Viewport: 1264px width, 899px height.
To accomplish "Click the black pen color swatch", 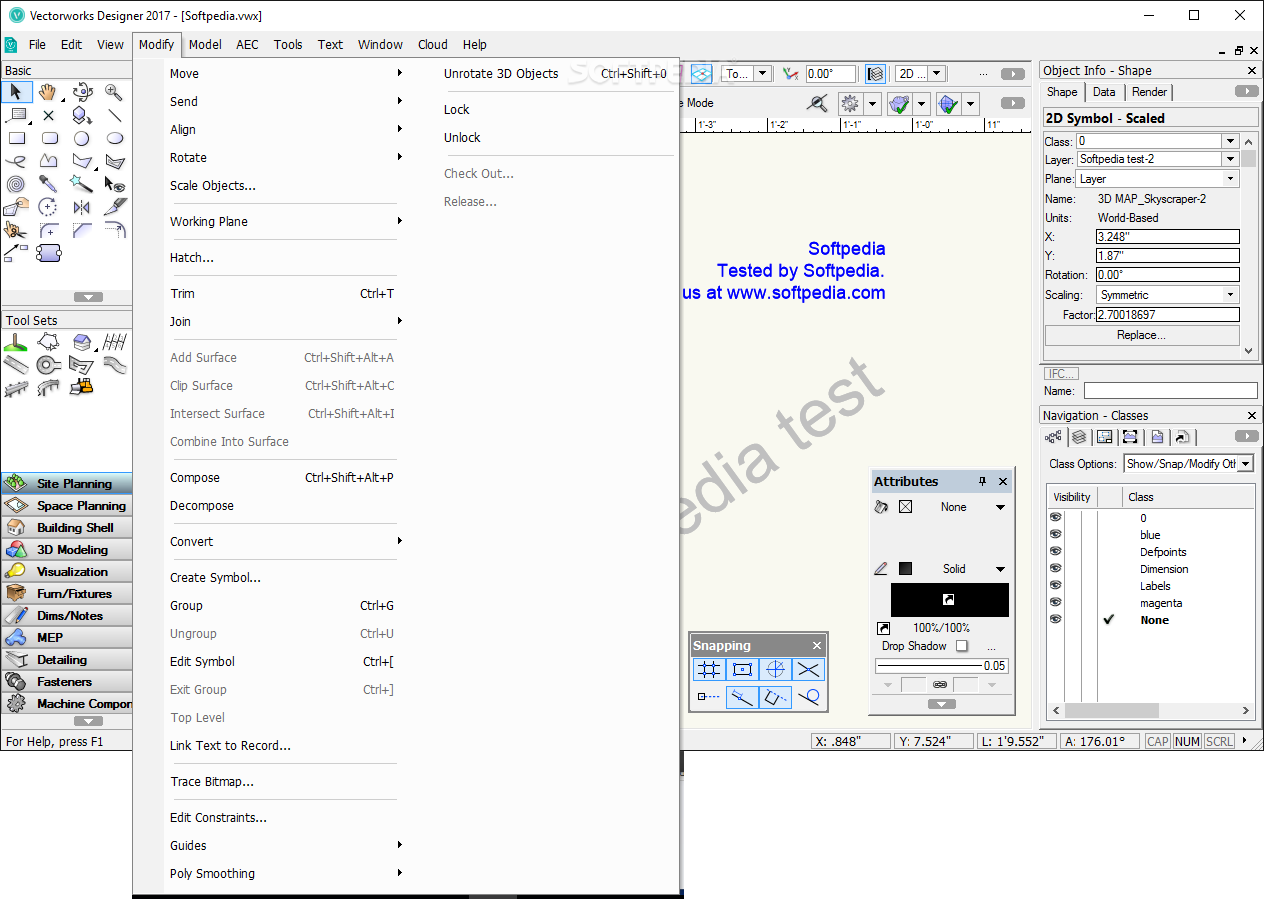I will pos(949,600).
